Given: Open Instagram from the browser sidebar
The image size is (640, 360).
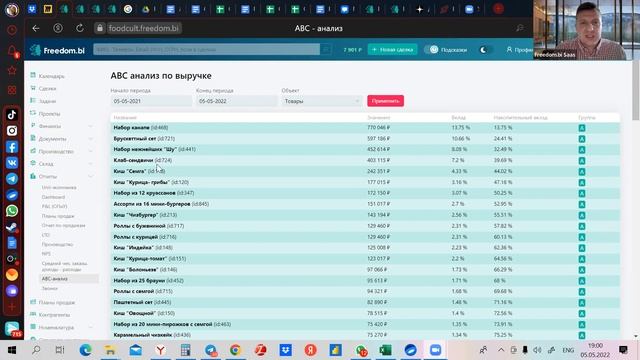Looking at the screenshot, I should point(12,131).
